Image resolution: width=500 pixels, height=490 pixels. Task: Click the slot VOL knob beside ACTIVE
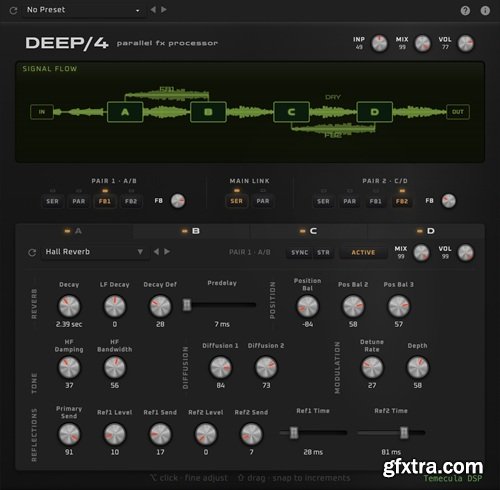click(x=465, y=253)
